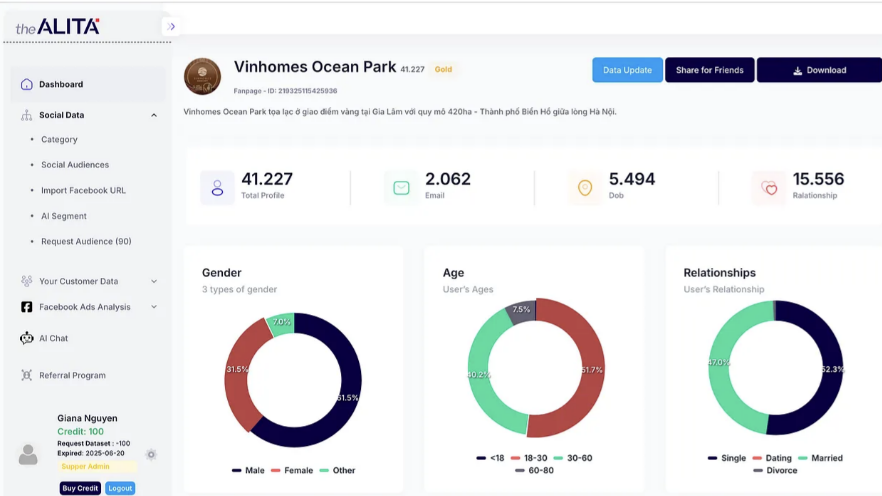
Task: Expand Your Customer Data chevron
Action: (x=154, y=281)
